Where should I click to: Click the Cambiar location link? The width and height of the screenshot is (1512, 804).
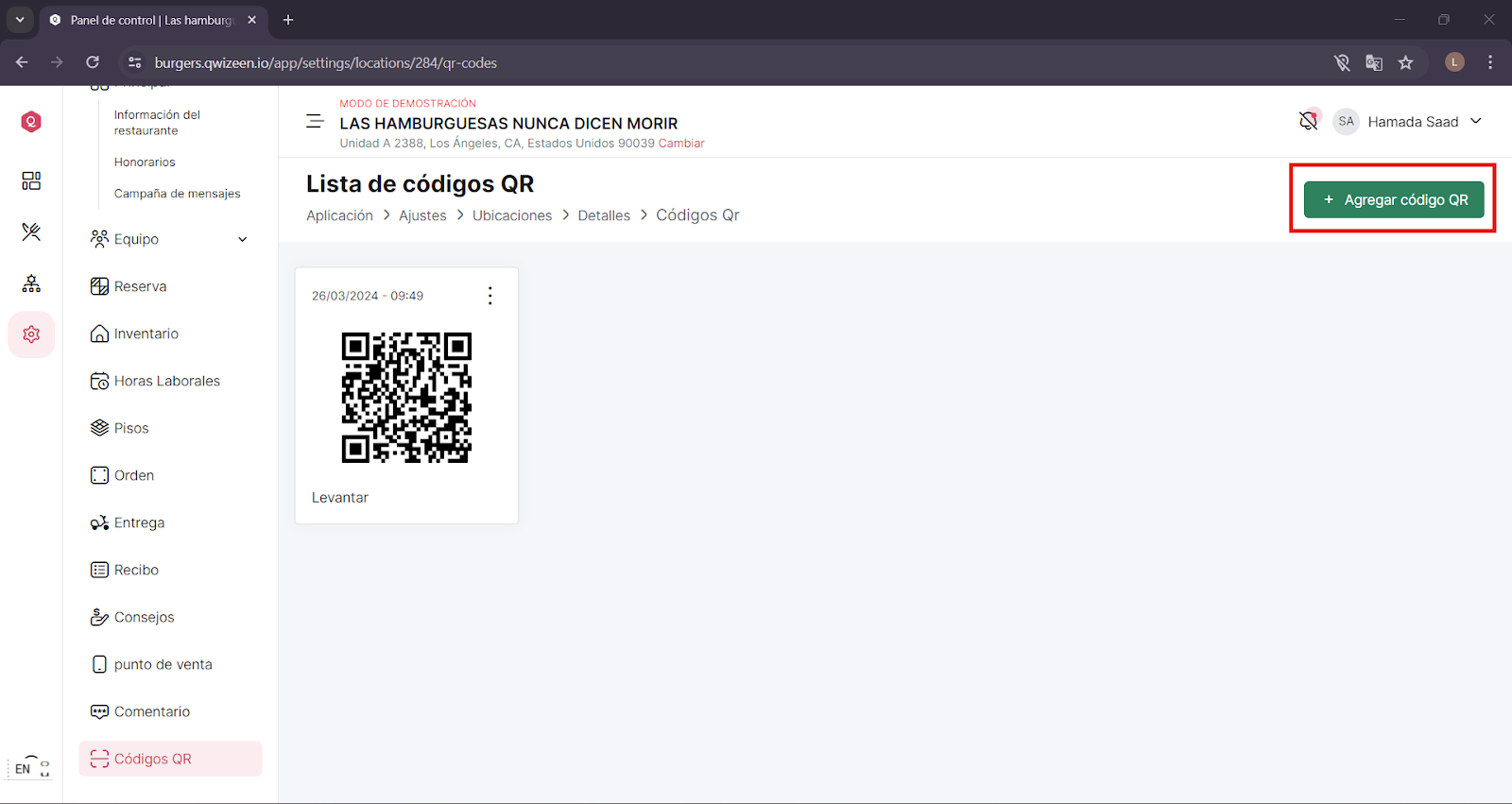coord(681,144)
